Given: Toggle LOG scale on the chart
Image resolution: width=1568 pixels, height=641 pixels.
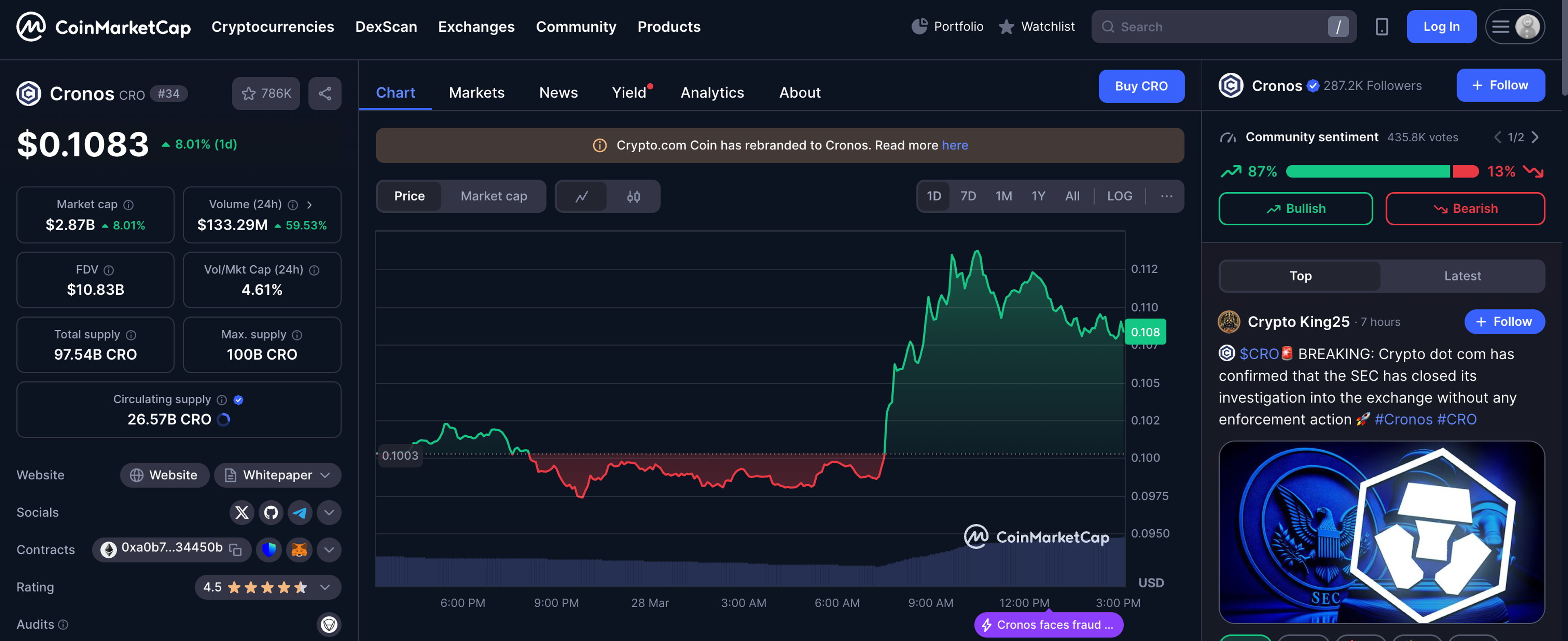Looking at the screenshot, I should pos(1119,196).
